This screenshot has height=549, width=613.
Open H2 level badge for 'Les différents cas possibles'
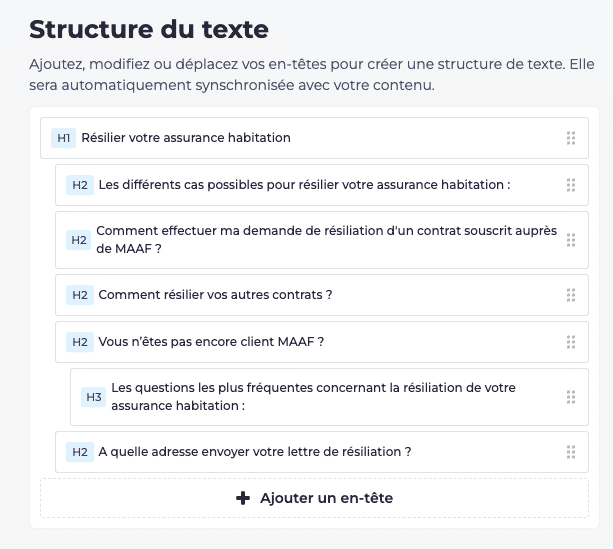point(80,185)
